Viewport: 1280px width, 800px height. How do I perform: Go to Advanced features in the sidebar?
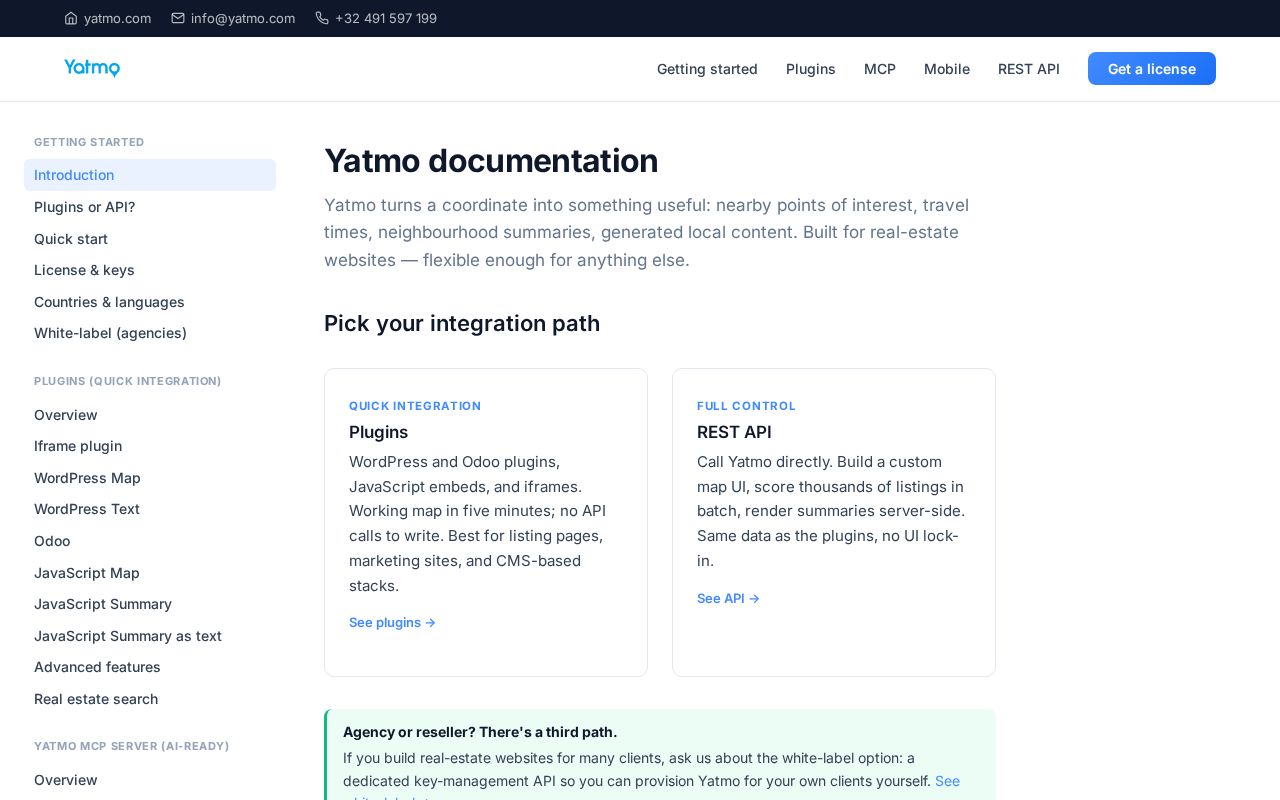tap(150, 667)
